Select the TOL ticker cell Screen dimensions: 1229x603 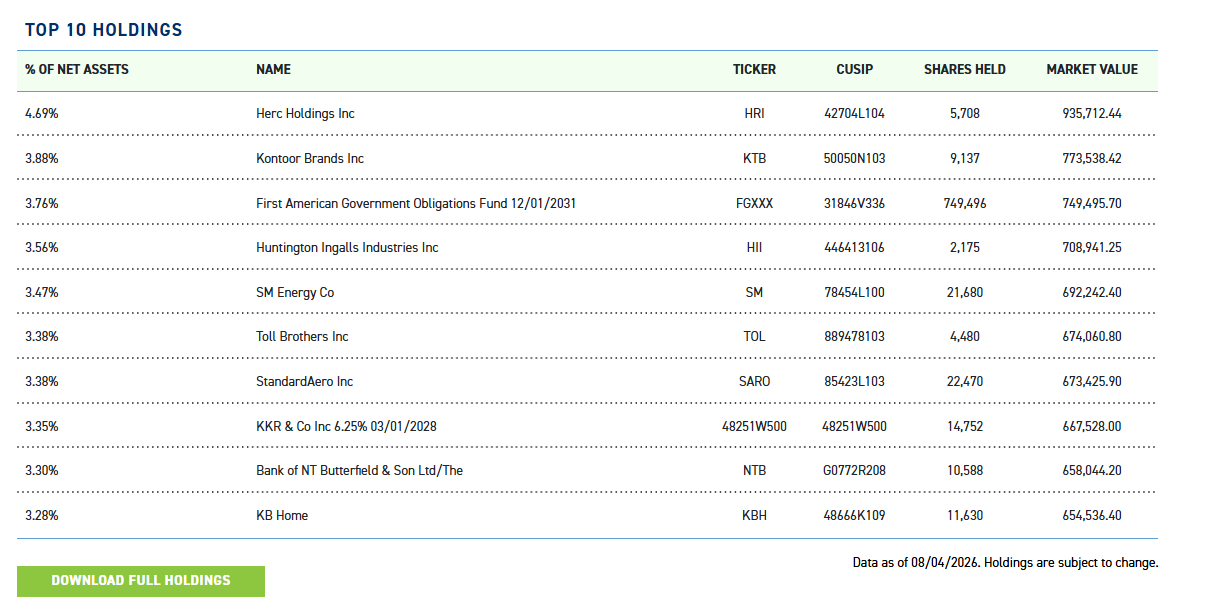point(754,337)
